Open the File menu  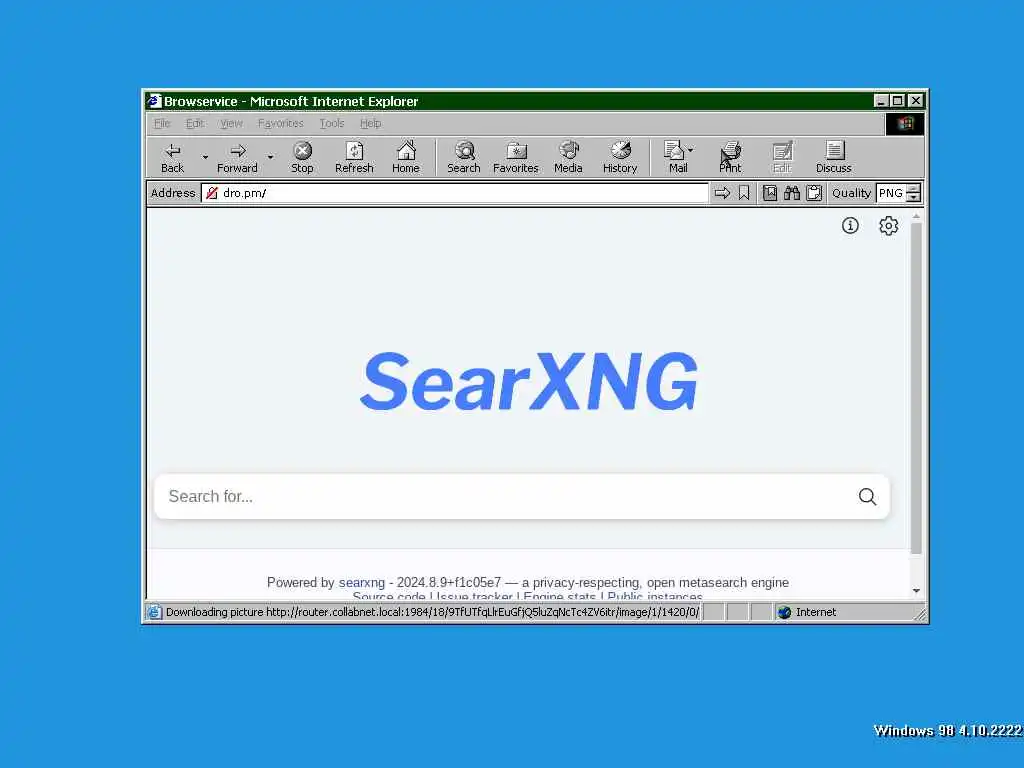click(162, 123)
